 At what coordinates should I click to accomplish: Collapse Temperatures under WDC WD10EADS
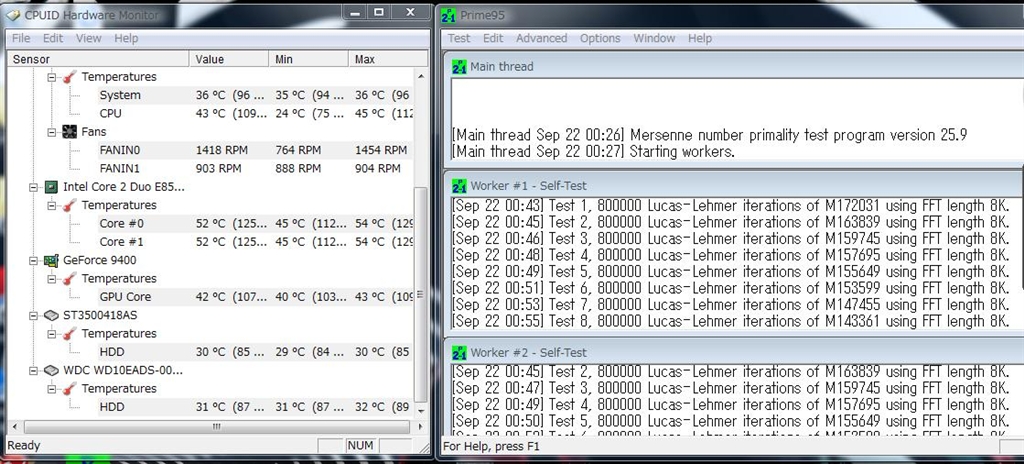(x=52, y=389)
